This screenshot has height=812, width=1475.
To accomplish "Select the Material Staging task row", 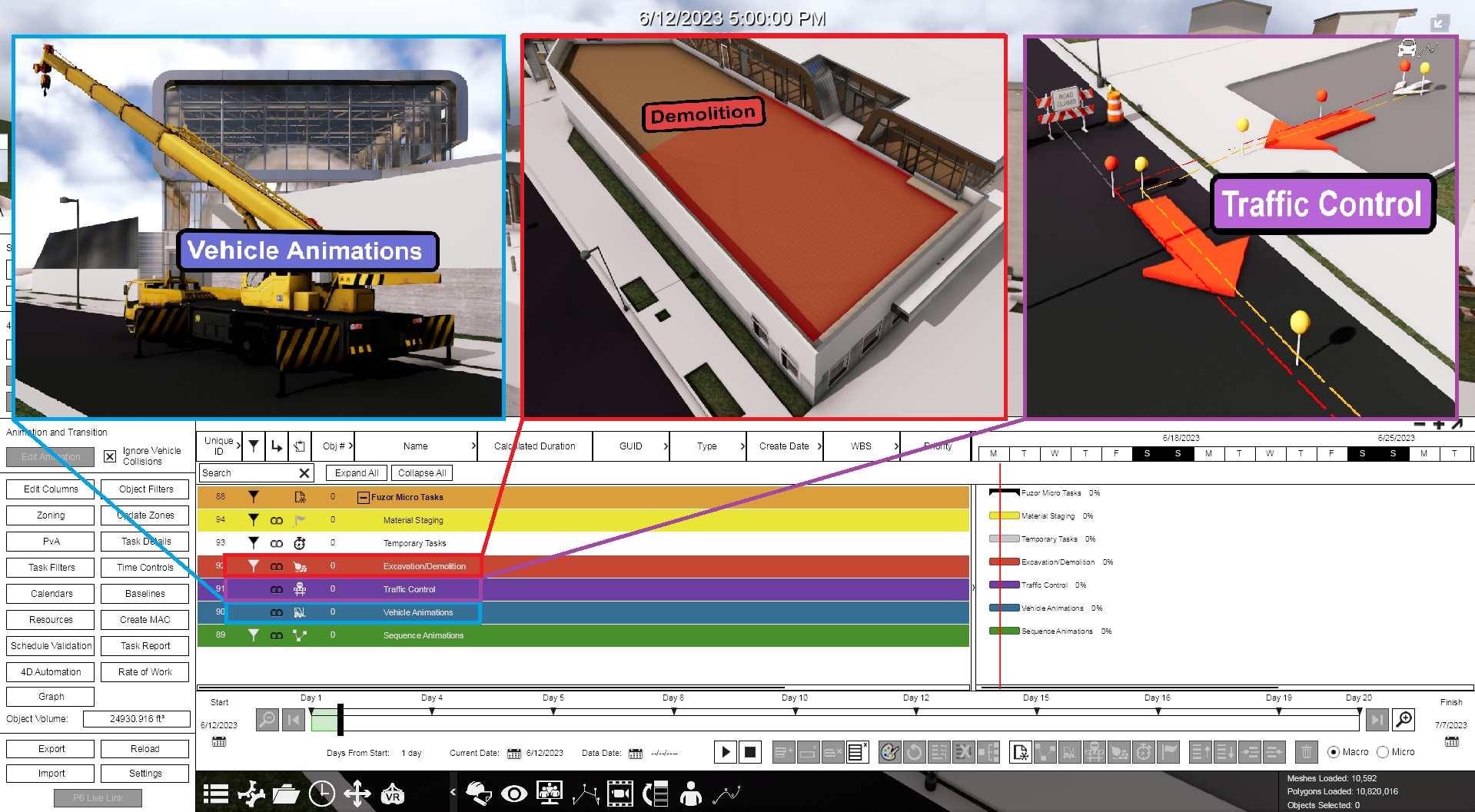I will 583,520.
